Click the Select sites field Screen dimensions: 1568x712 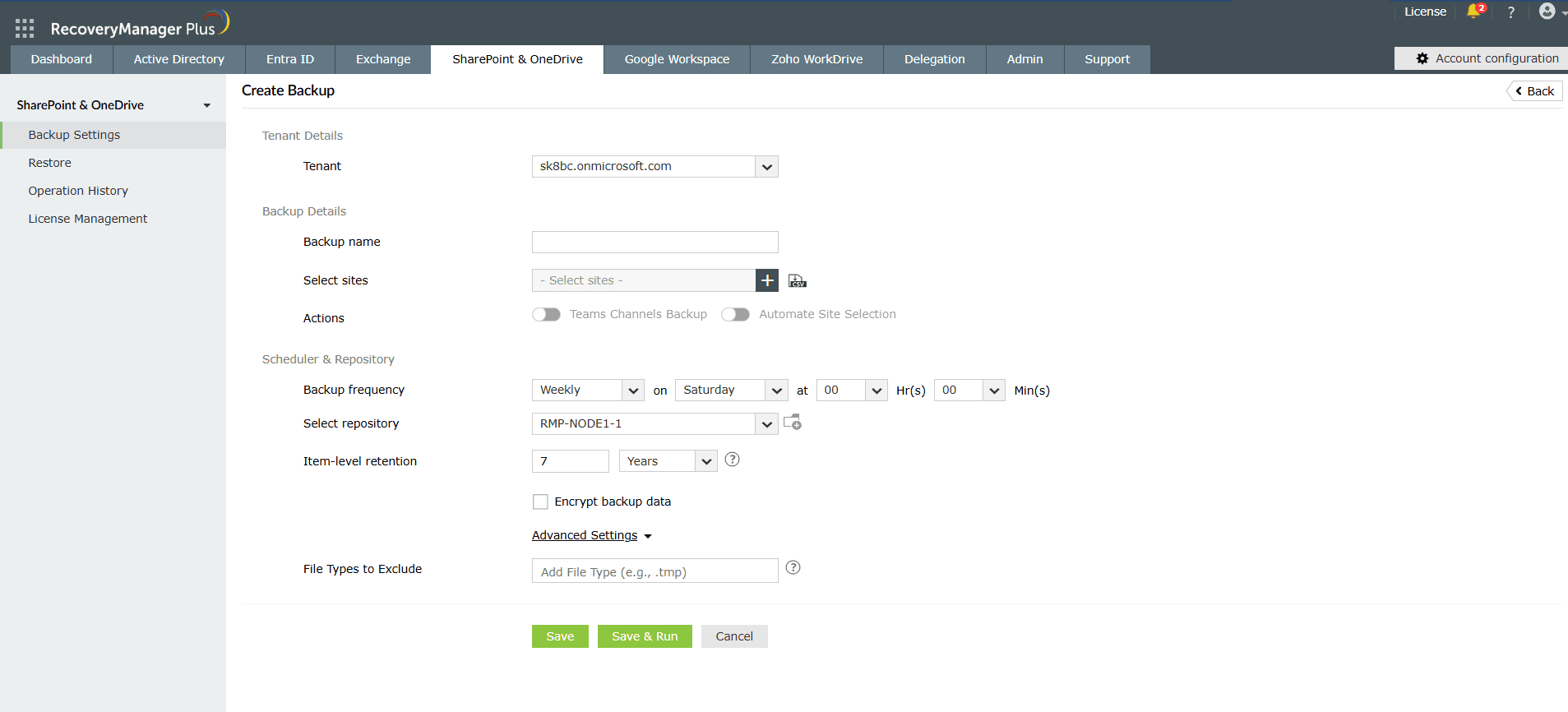click(644, 280)
